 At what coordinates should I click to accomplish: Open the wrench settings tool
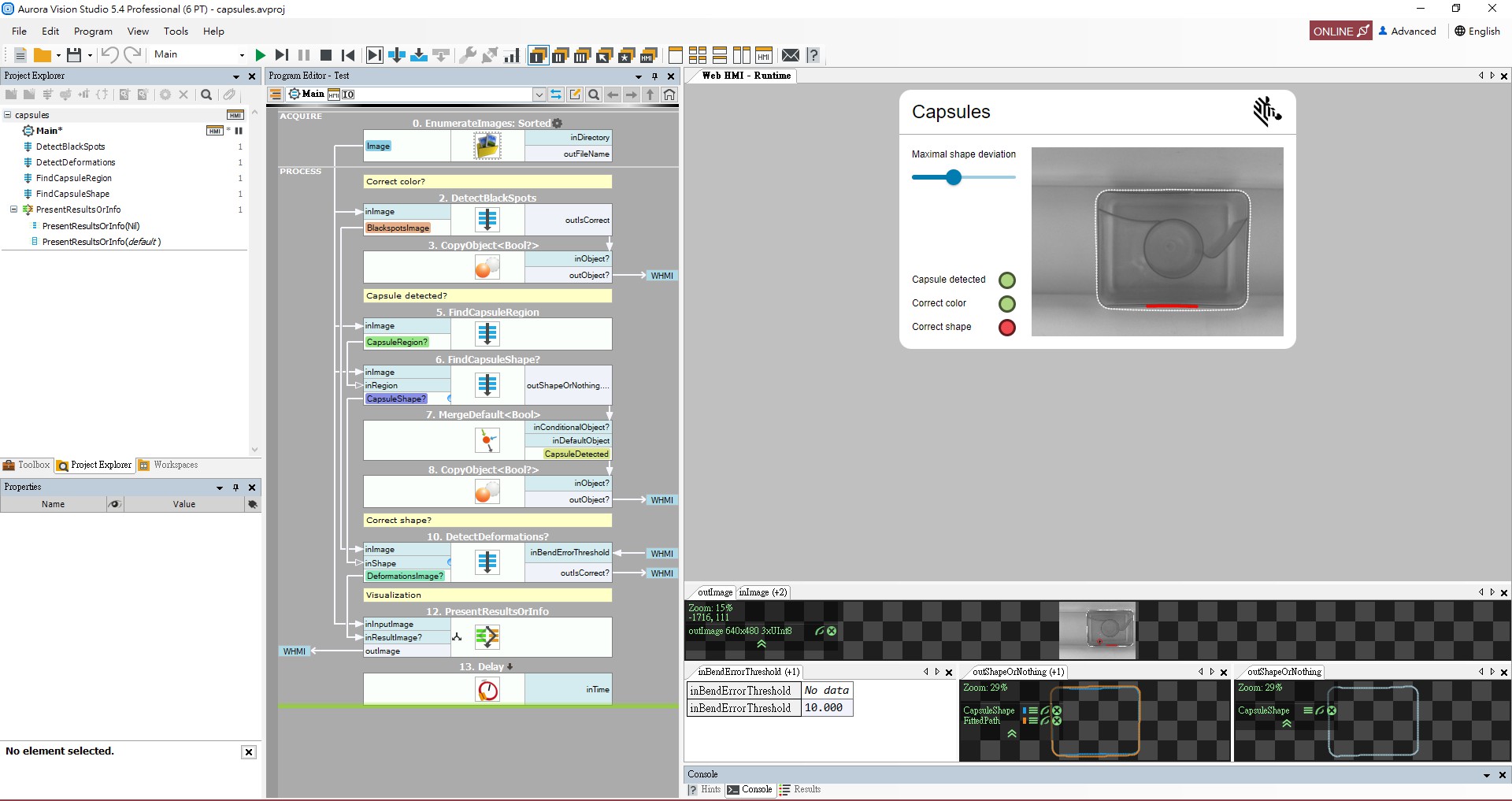(x=468, y=55)
